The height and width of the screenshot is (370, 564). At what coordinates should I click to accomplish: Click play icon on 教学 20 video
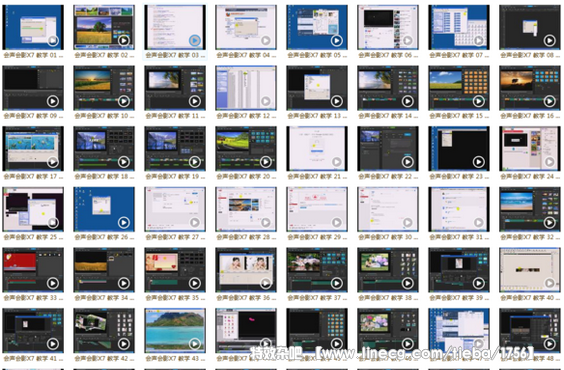tap(266, 162)
